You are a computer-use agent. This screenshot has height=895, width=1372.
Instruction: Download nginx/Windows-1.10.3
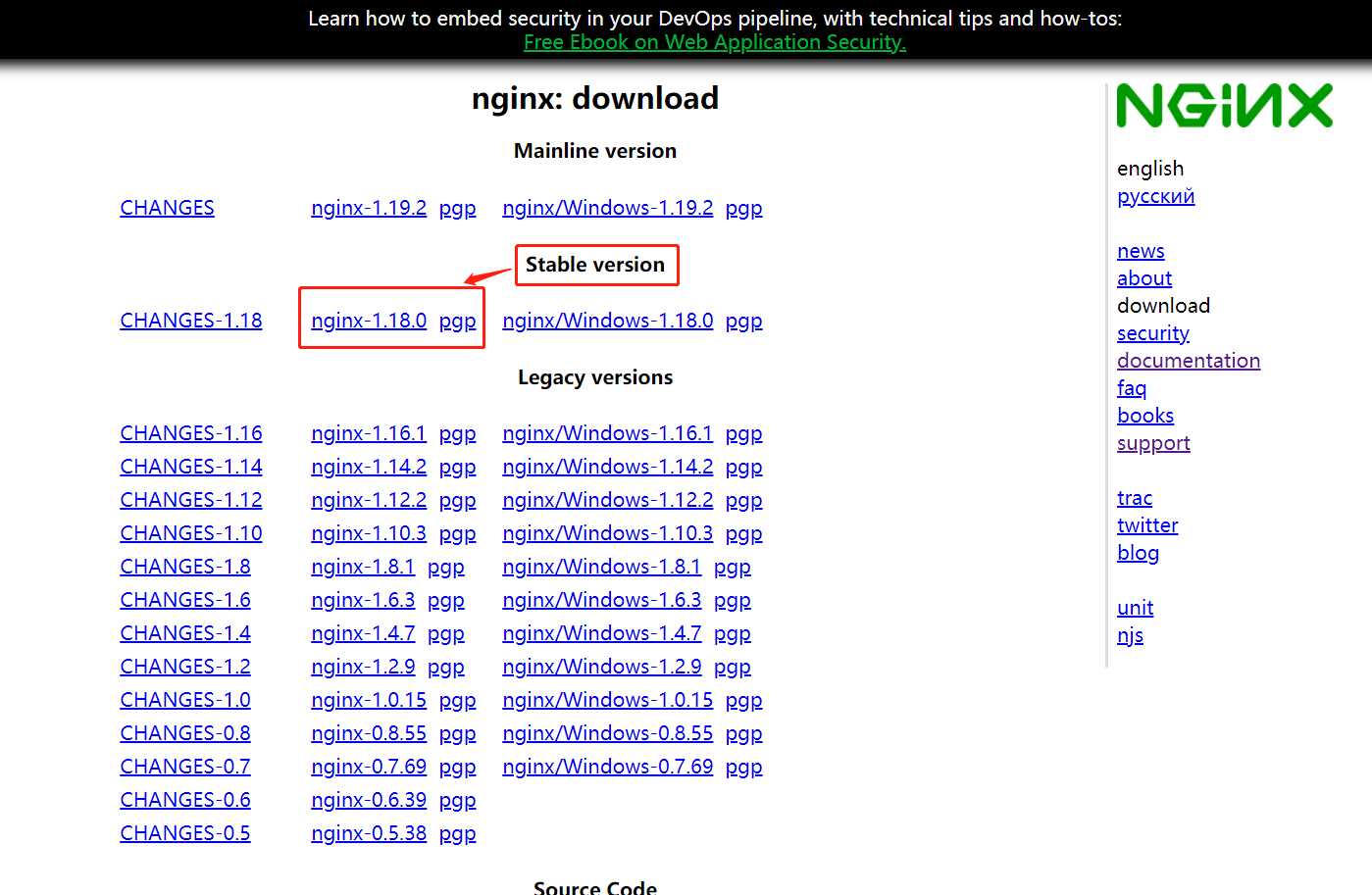pos(608,533)
